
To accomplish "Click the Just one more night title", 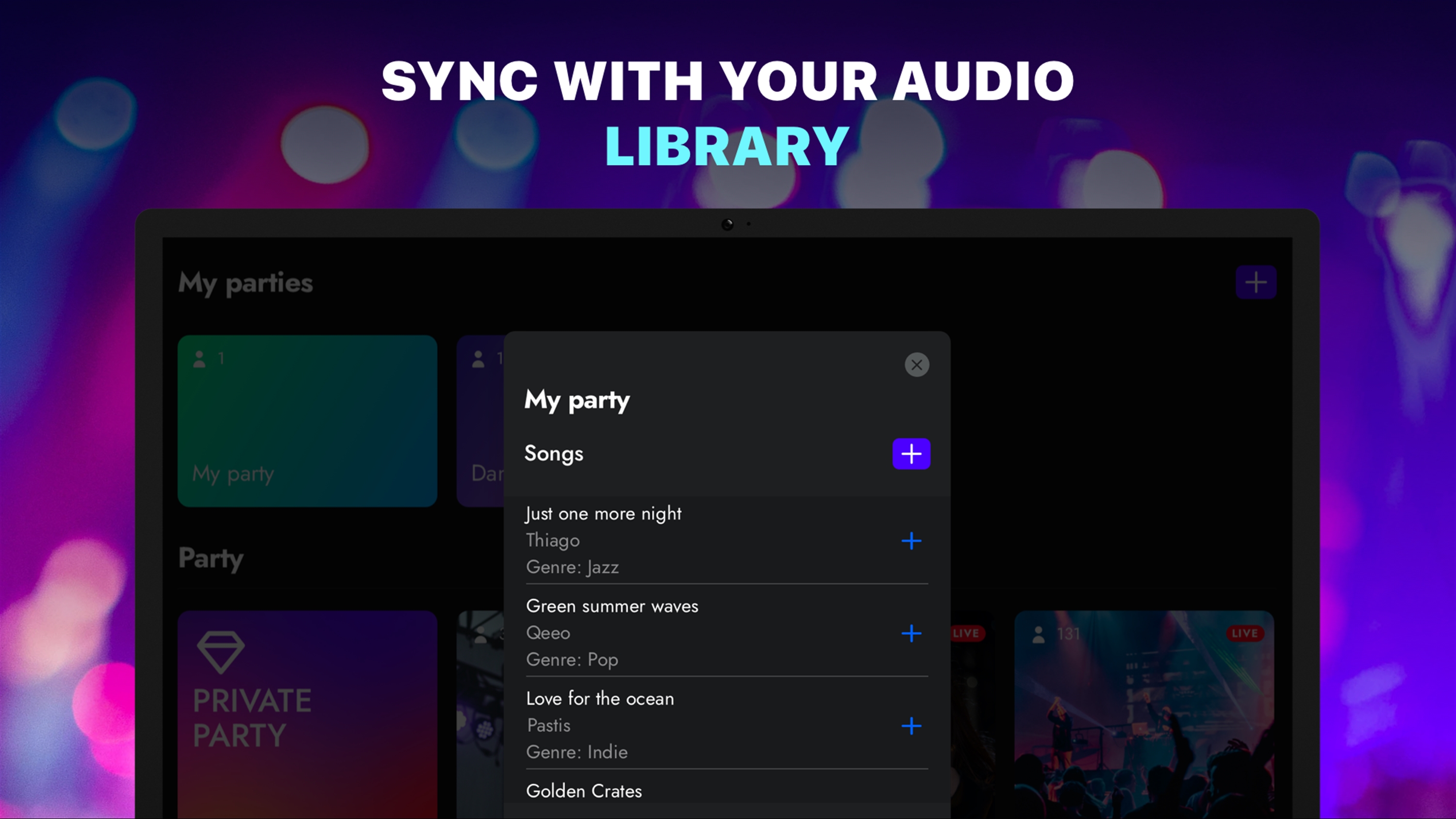I will [603, 513].
